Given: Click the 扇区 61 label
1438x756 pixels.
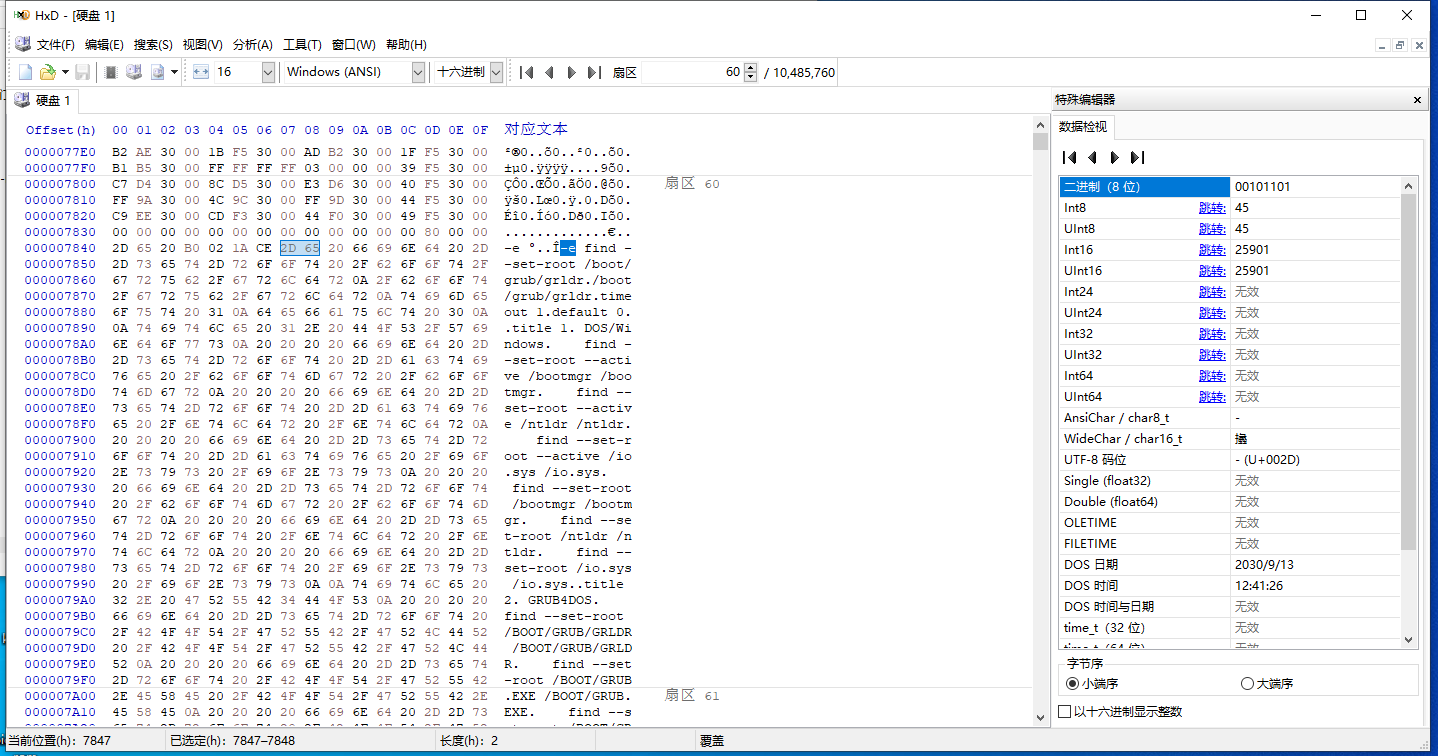Looking at the screenshot, I should 692,696.
